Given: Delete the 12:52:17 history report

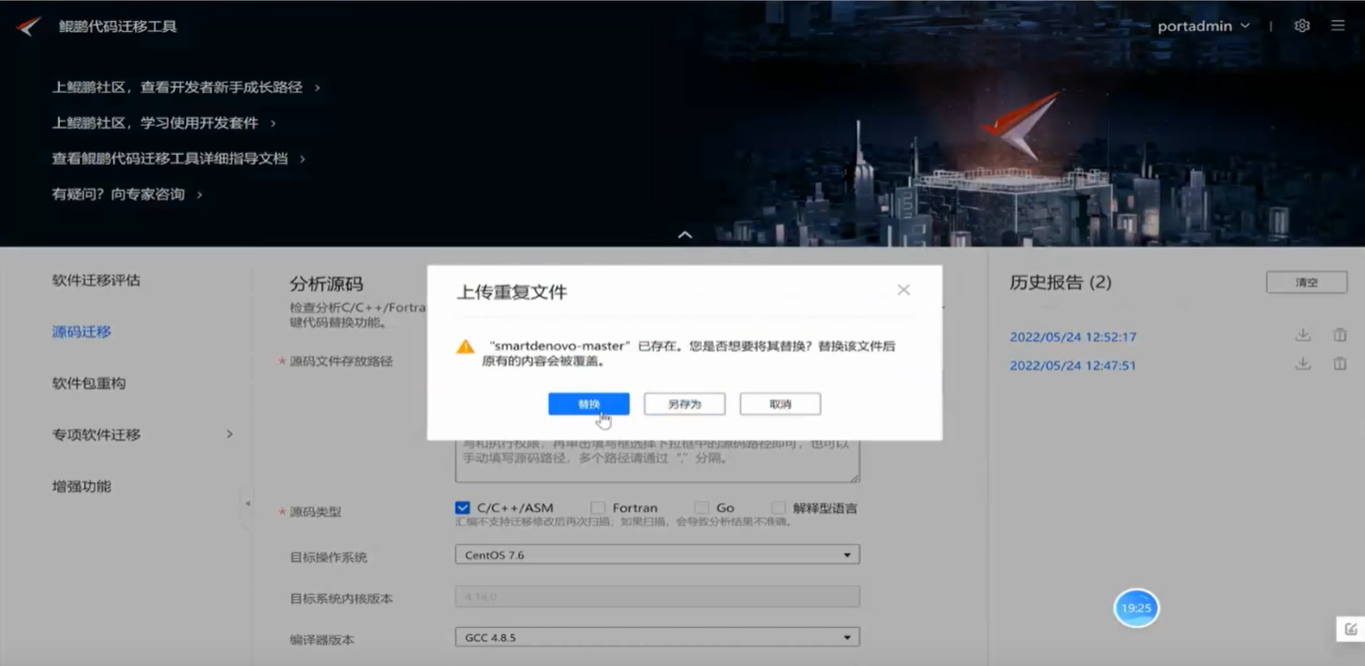Looking at the screenshot, I should 1340,336.
